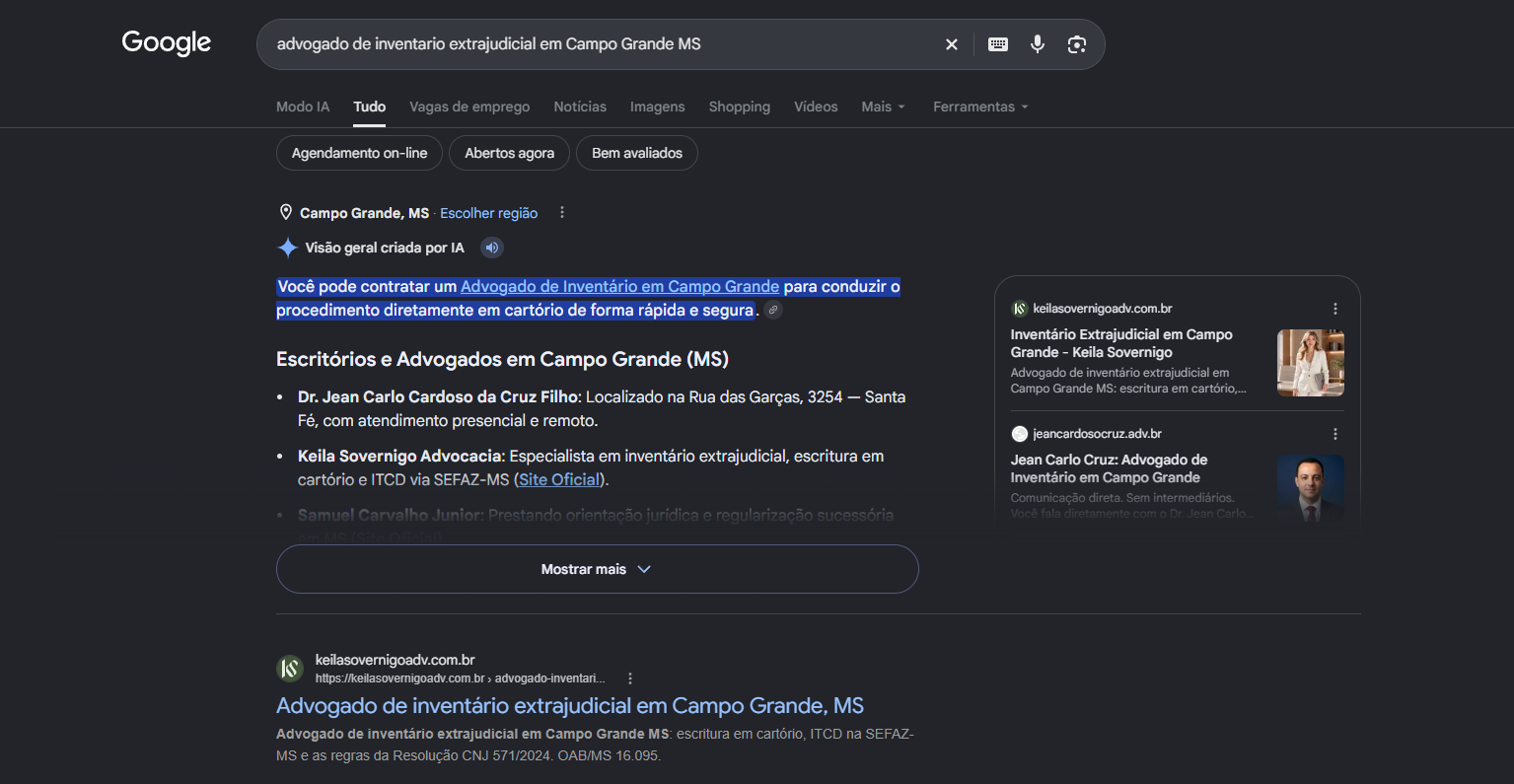This screenshot has height=784, width=1514.
Task: Open Jean Carlo Cruz source card thumbnail
Action: point(1311,487)
